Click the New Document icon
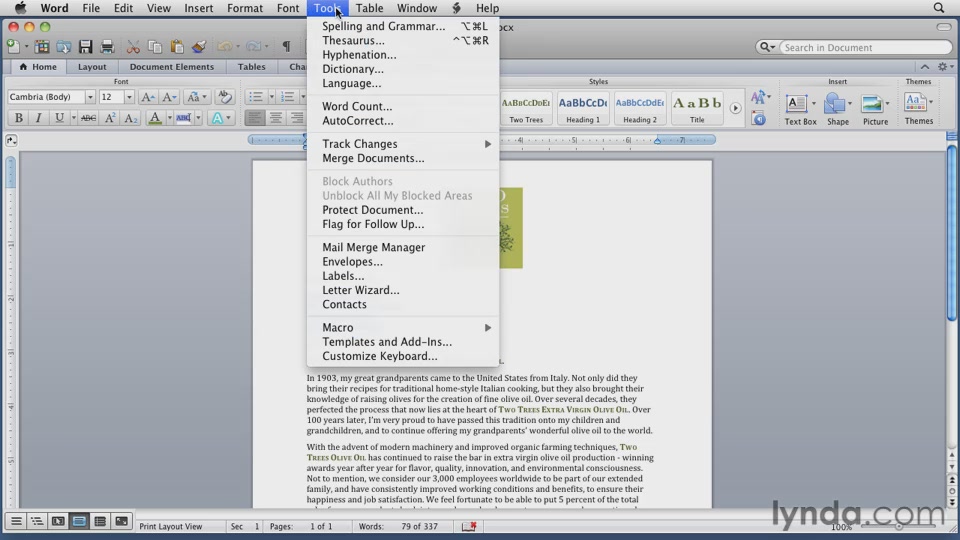The width and height of the screenshot is (960, 540). click(x=13, y=47)
